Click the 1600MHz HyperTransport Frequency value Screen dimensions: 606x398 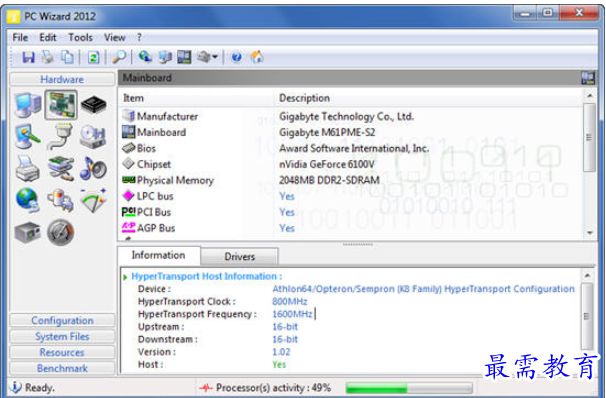click(292, 314)
